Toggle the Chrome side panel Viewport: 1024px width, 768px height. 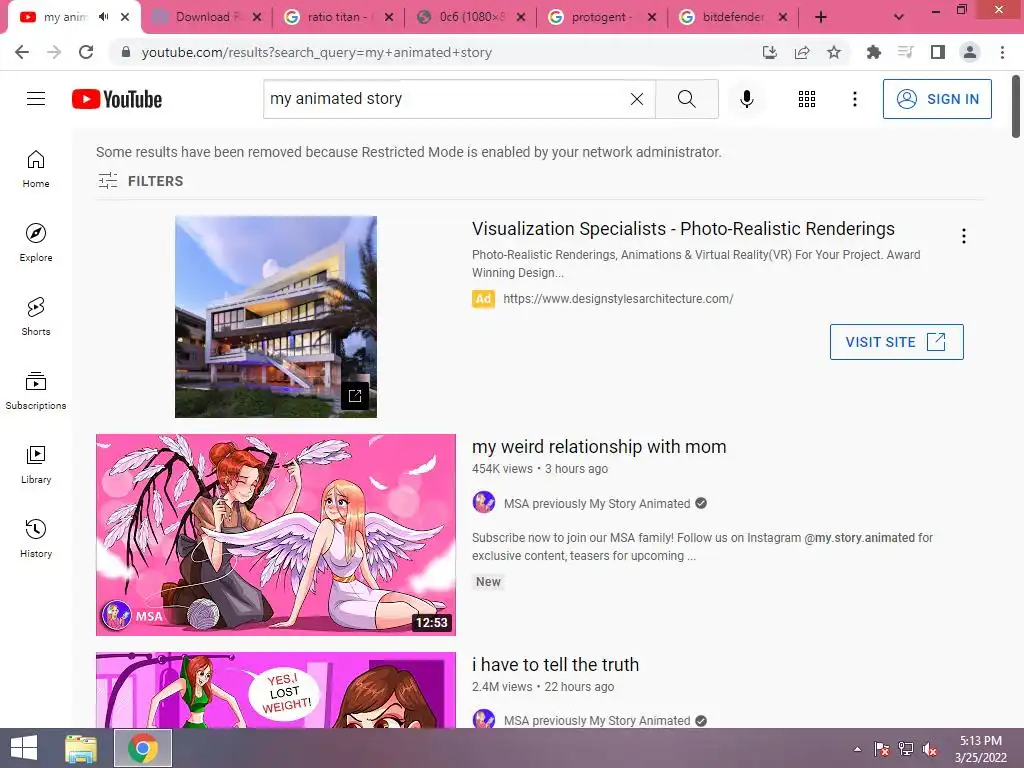937,52
